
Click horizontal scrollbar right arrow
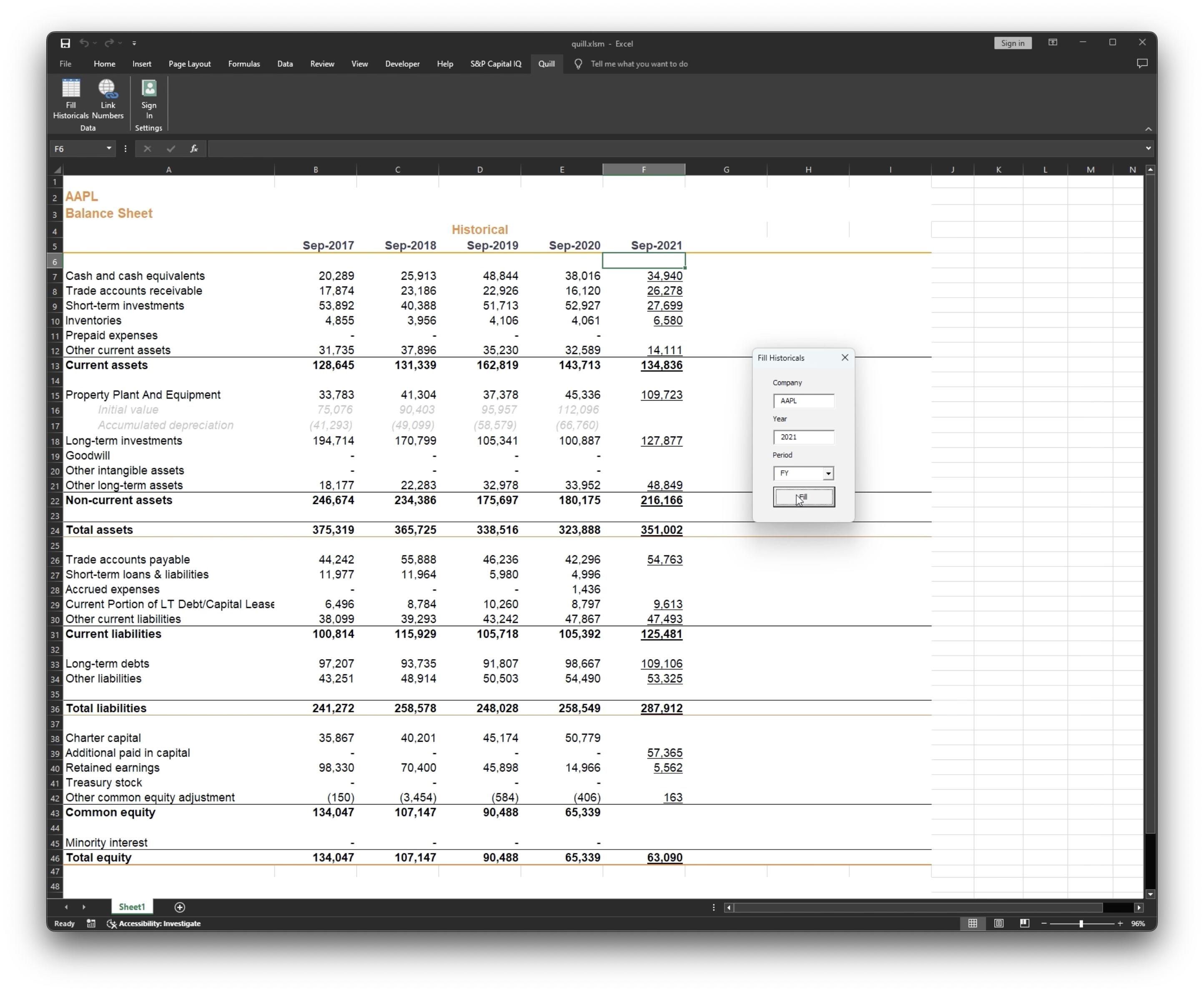click(x=1139, y=908)
